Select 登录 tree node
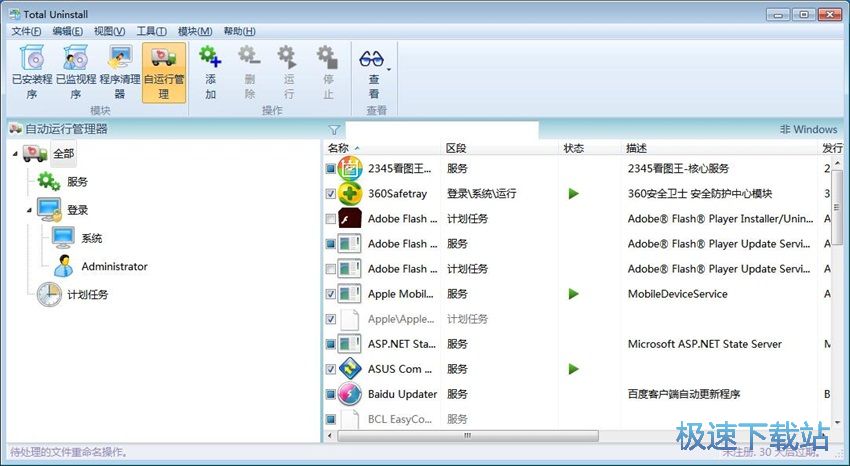 78,210
